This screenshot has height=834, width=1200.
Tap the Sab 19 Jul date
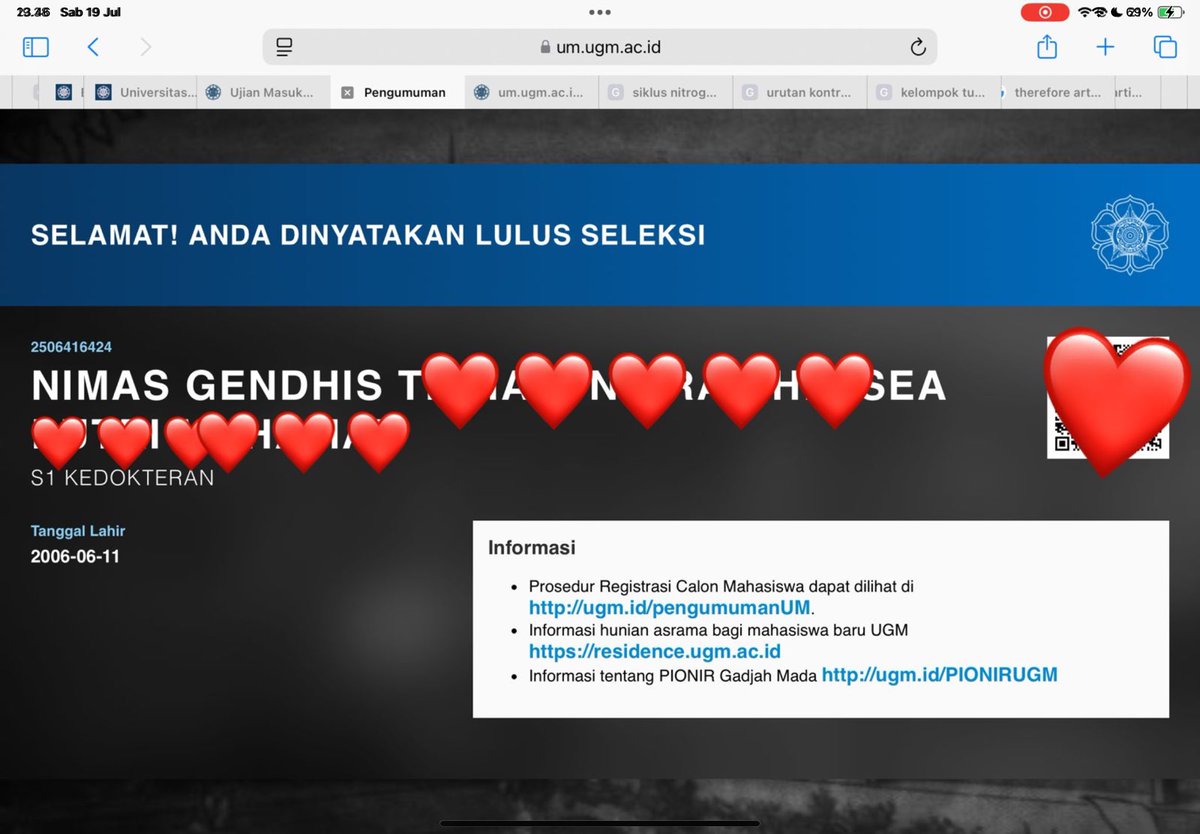(x=90, y=12)
